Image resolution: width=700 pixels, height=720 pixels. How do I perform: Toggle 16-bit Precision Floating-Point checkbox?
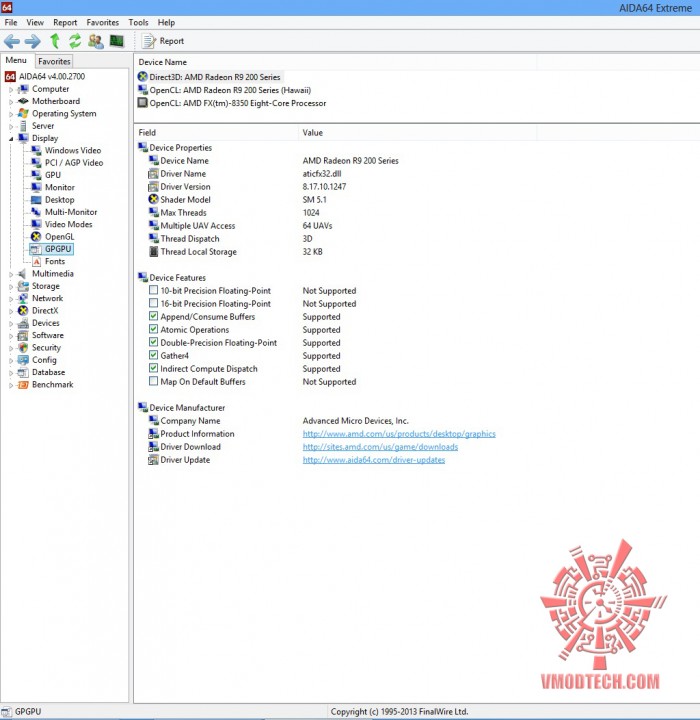(153, 303)
